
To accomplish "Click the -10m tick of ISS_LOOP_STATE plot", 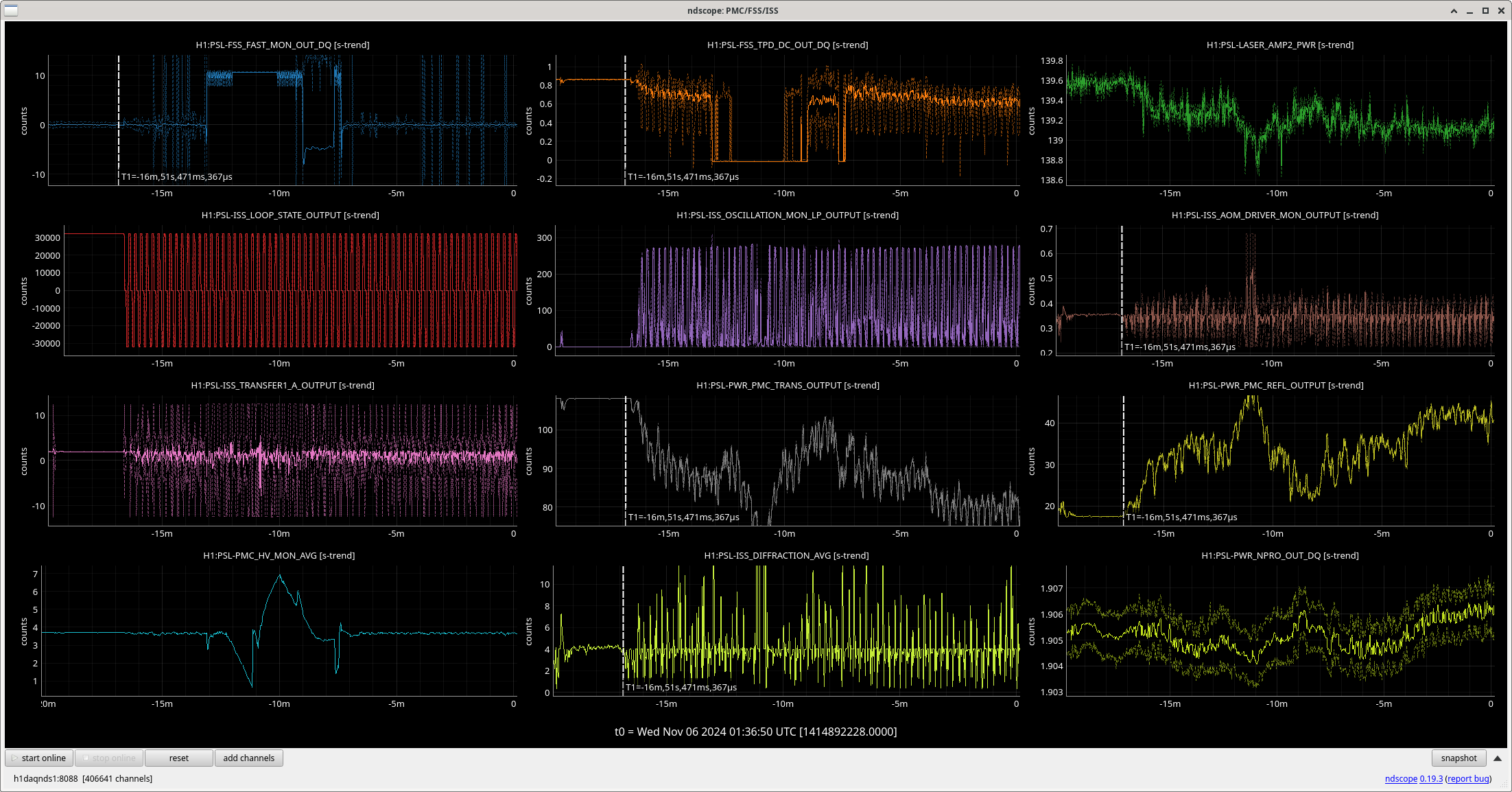I will pos(279,363).
